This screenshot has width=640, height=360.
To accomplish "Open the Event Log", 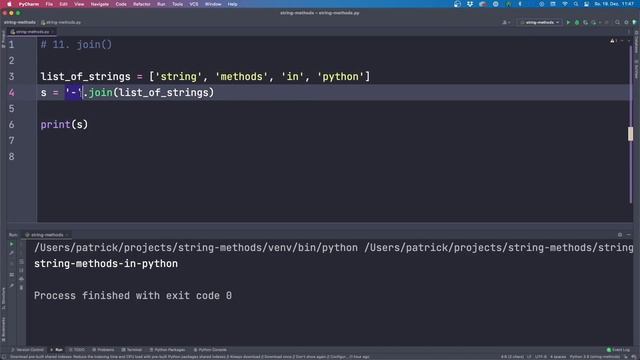I will coord(618,350).
